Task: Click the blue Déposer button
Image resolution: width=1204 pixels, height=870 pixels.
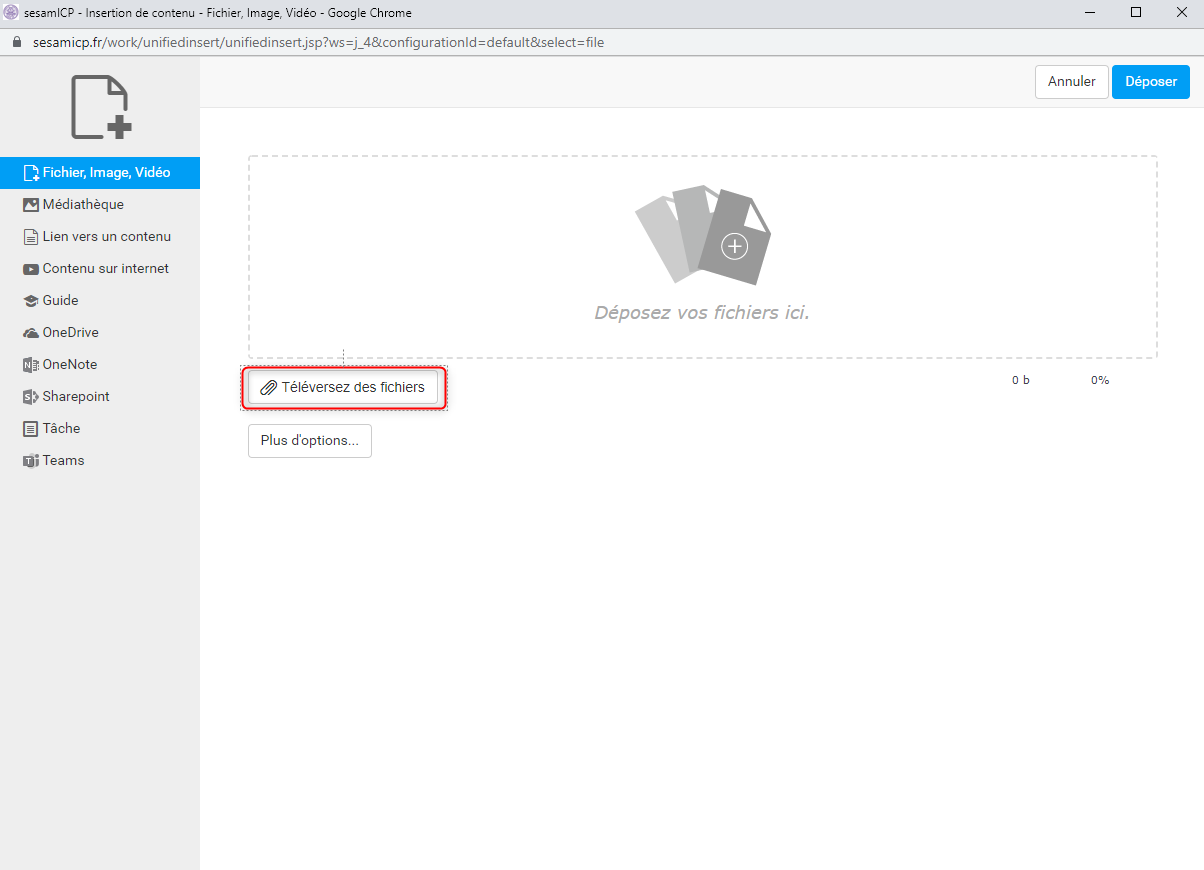Action: point(1150,82)
